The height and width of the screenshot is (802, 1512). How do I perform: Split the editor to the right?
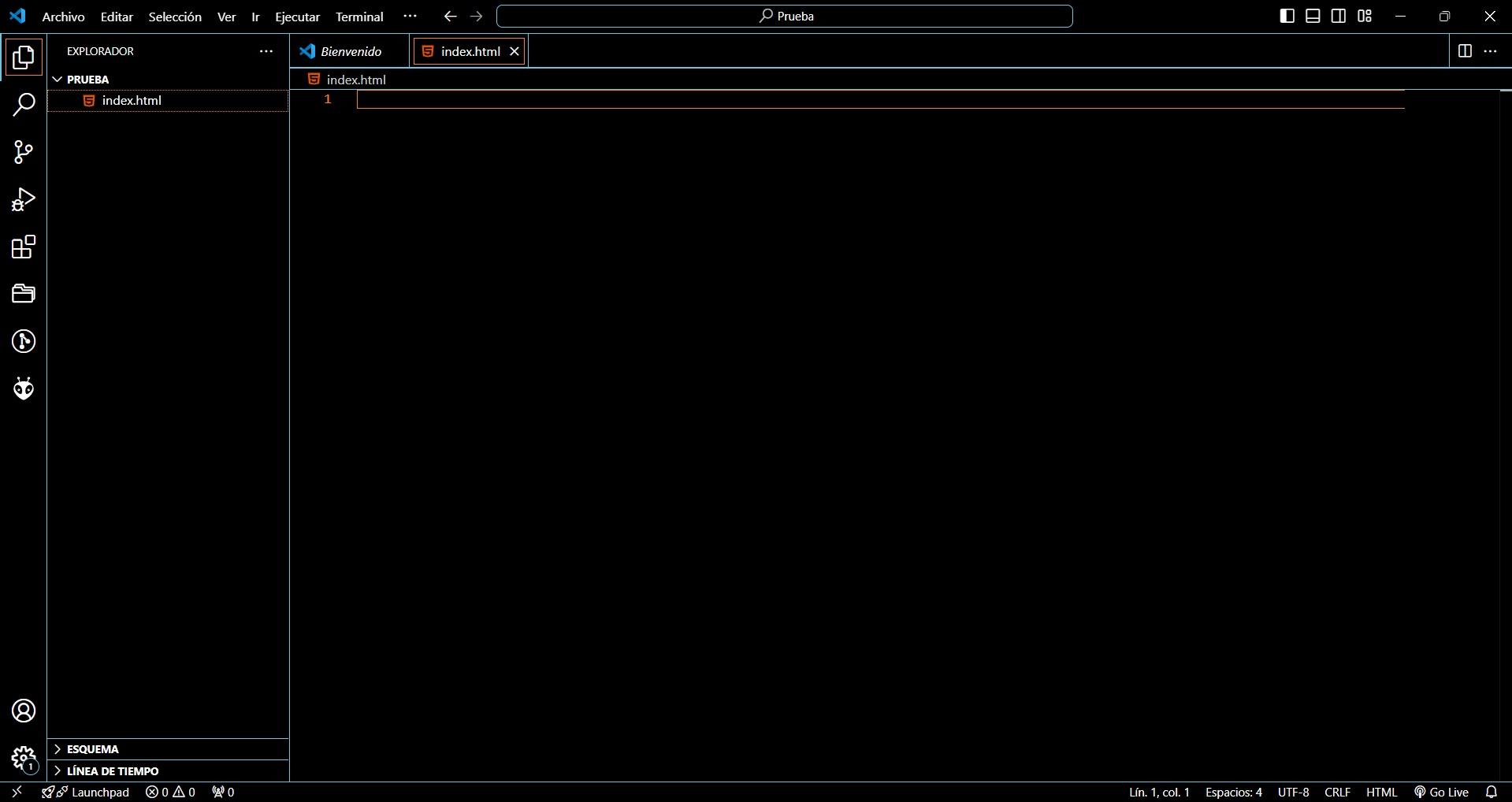pyautogui.click(x=1465, y=50)
